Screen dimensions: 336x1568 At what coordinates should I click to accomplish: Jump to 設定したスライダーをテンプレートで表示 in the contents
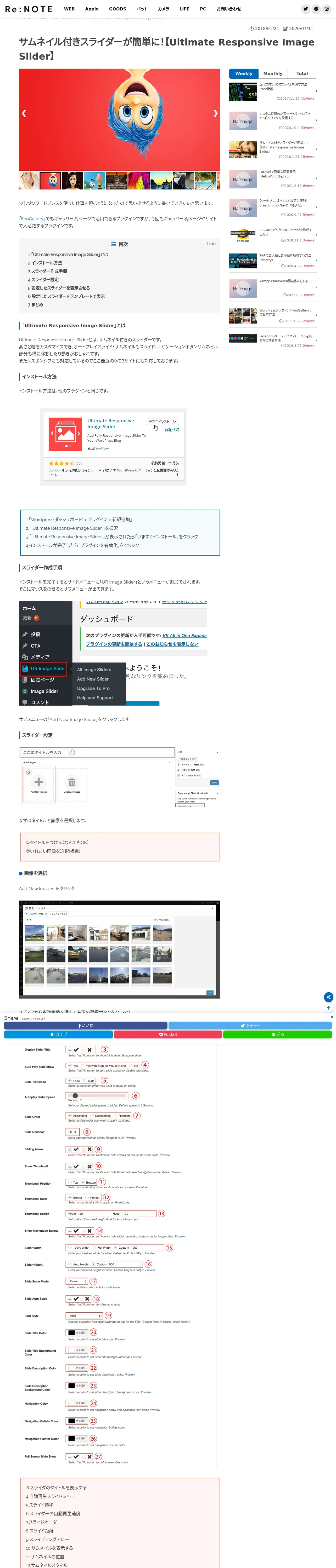66,296
